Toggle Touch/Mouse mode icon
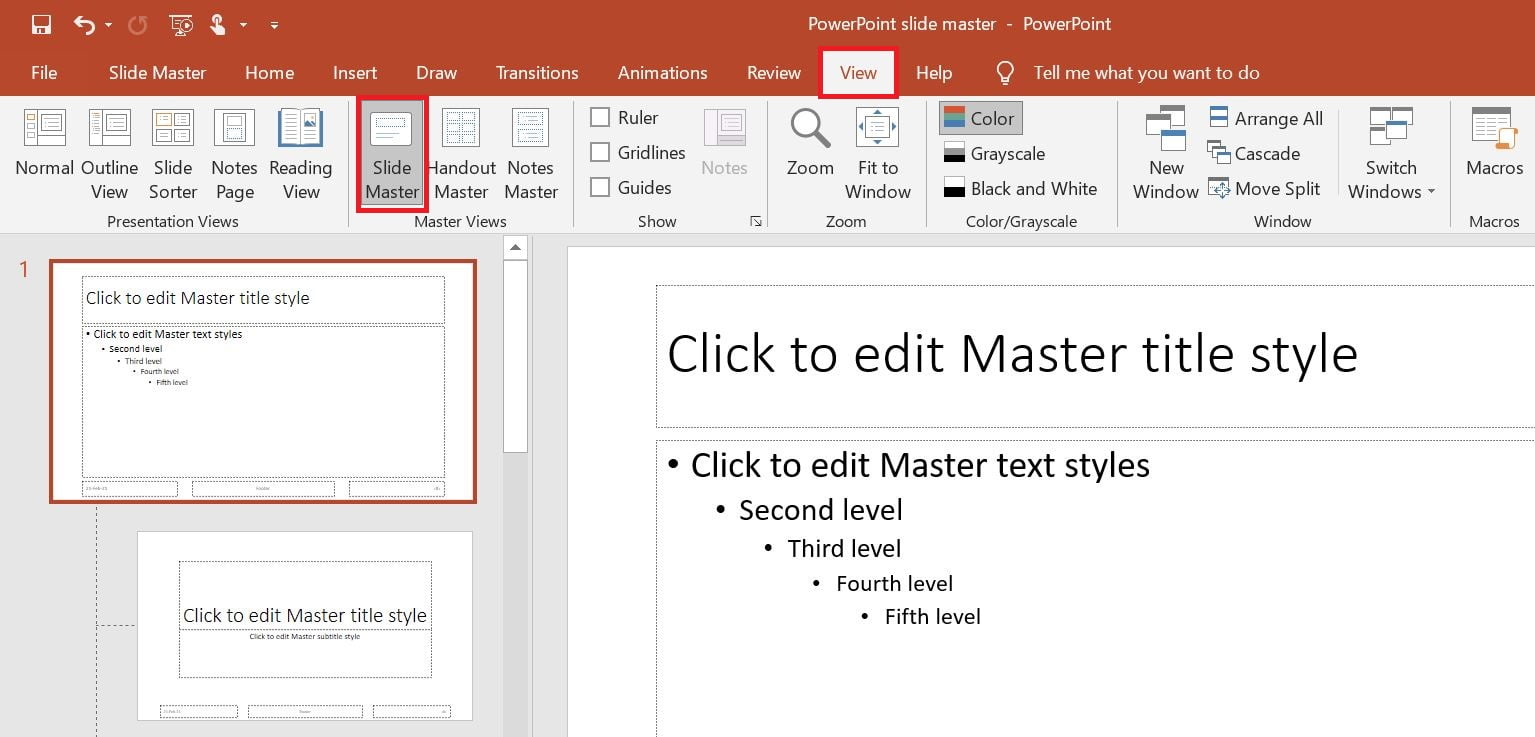 tap(217, 24)
